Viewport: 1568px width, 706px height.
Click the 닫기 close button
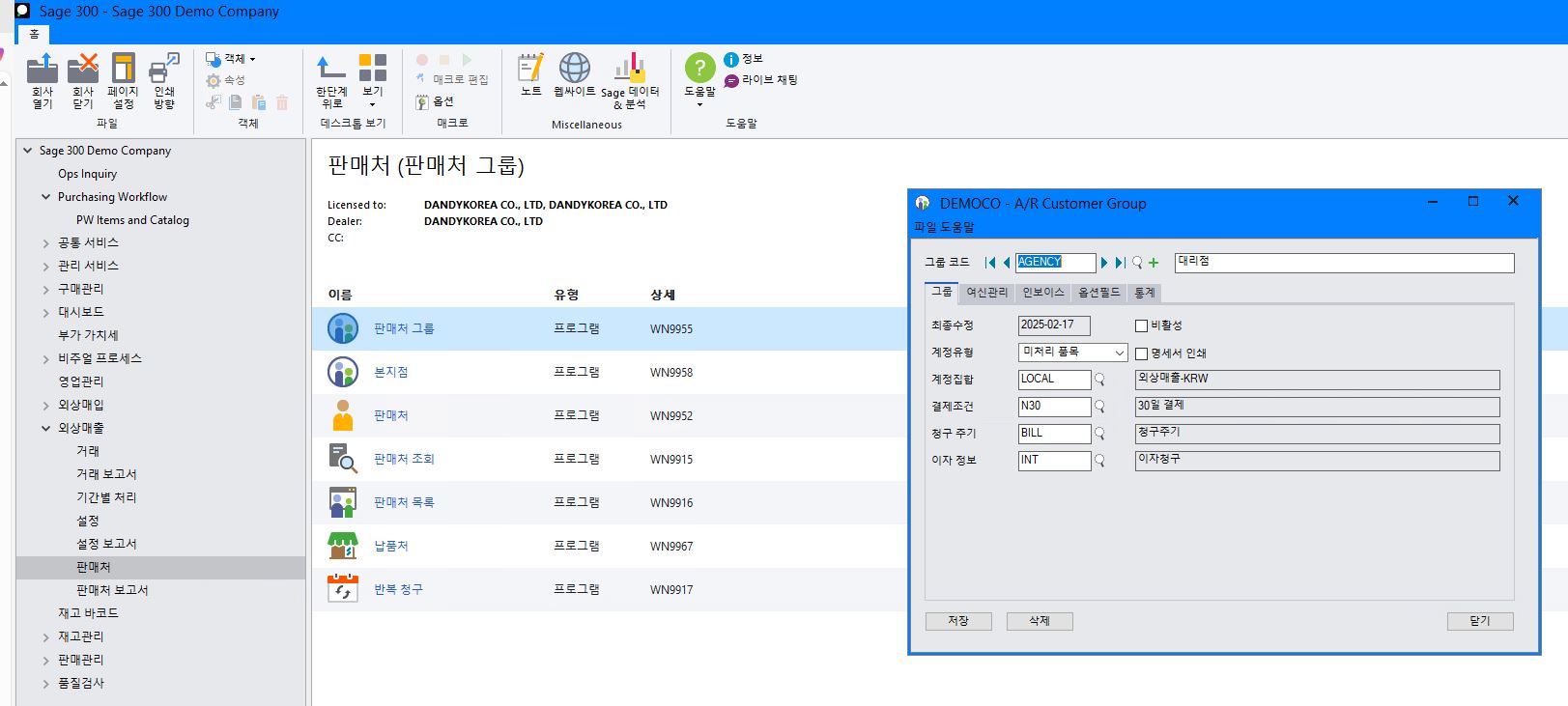tap(1480, 621)
